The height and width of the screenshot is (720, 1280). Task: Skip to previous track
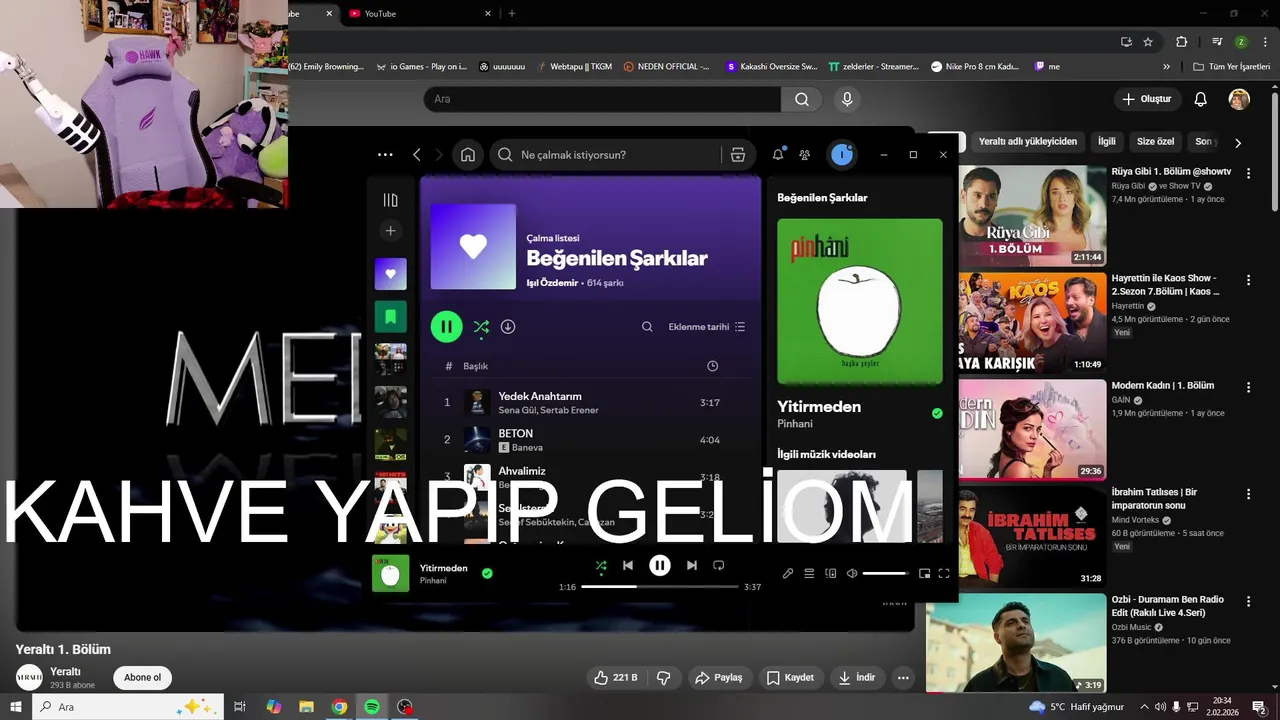click(628, 565)
